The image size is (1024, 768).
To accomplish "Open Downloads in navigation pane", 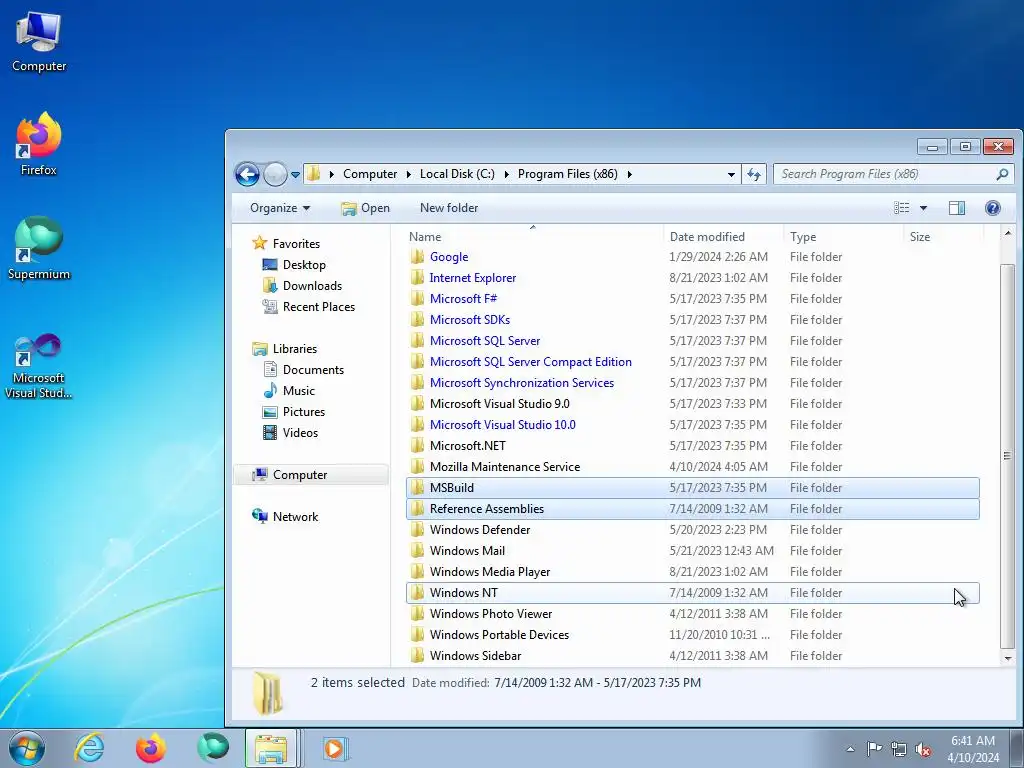I will point(312,285).
